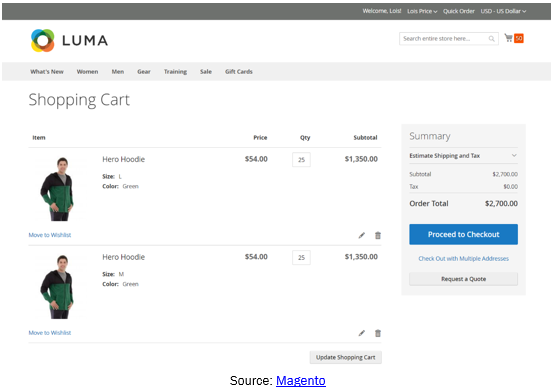Open the Men menu

(x=118, y=72)
